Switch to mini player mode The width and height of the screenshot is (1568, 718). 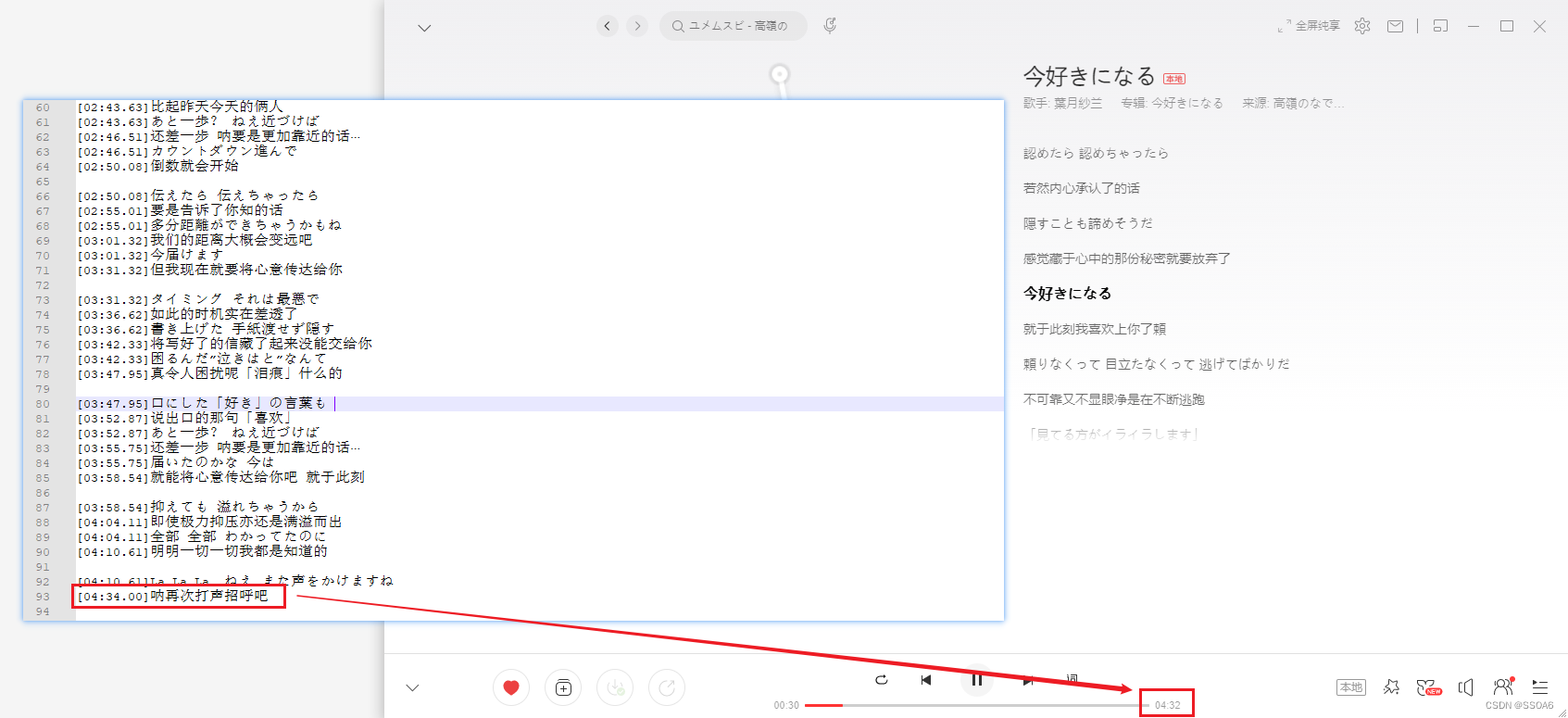[1440, 26]
